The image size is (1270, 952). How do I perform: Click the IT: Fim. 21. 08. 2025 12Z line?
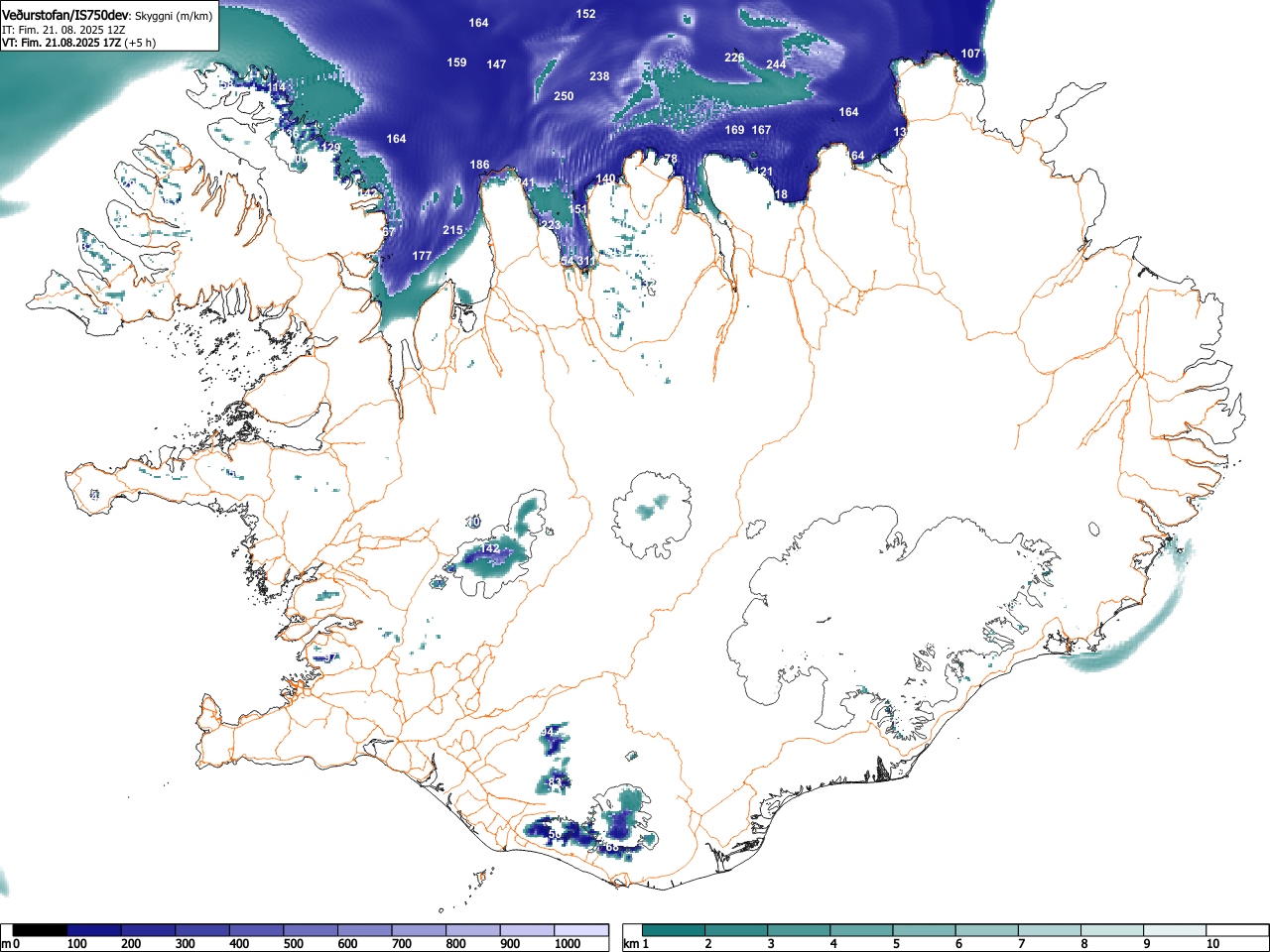63,30
